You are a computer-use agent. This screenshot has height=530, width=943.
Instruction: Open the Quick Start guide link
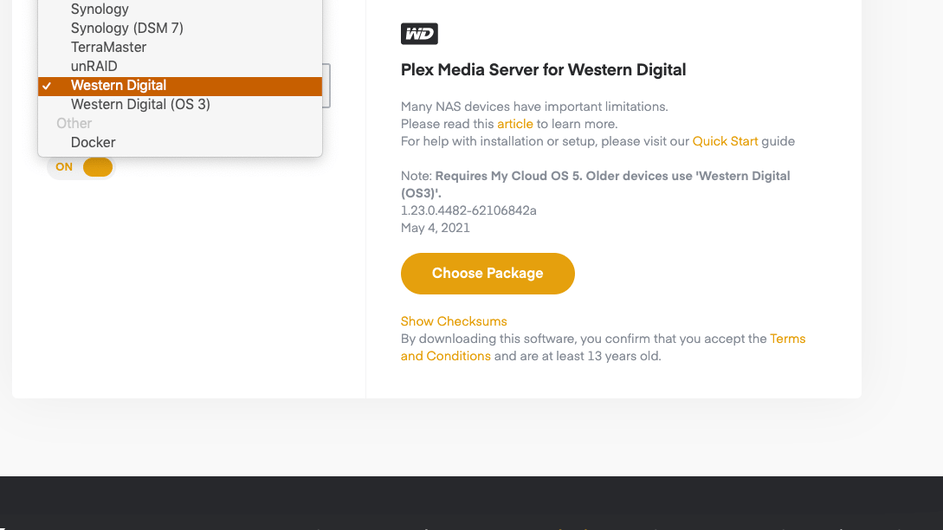coord(725,141)
